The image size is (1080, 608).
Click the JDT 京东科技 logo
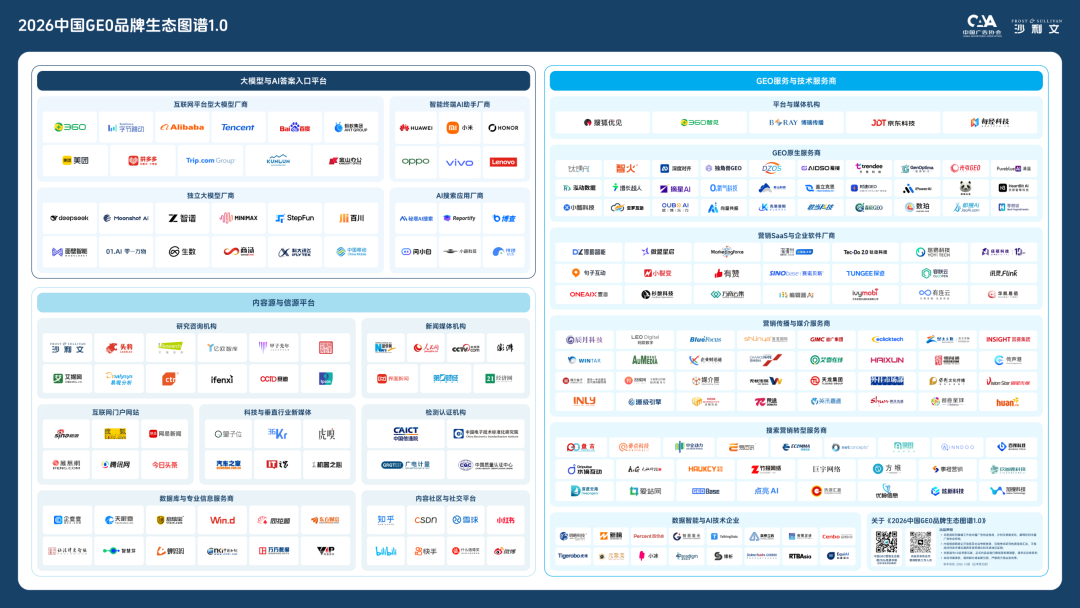pos(893,123)
